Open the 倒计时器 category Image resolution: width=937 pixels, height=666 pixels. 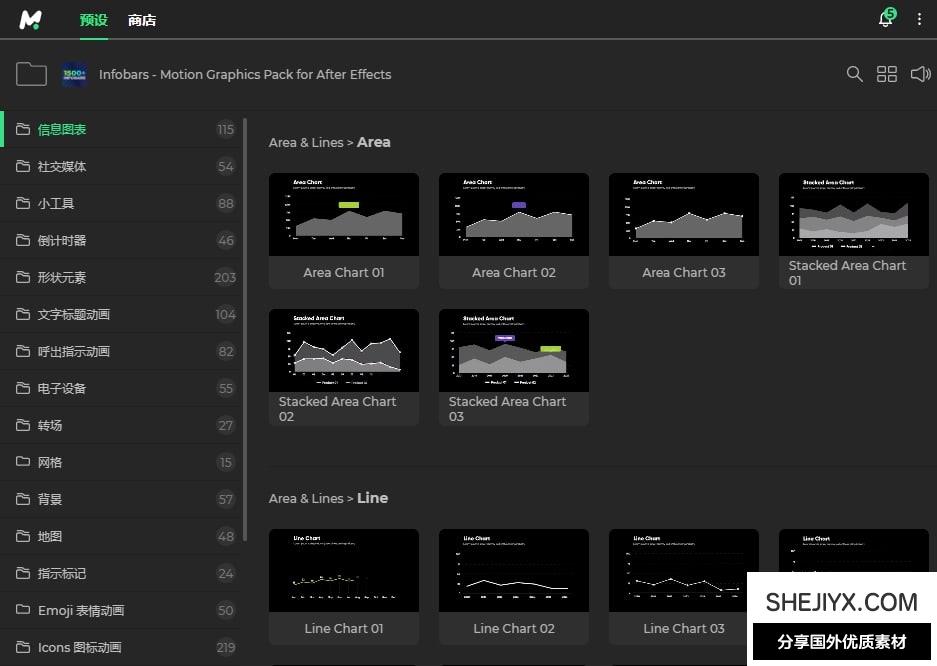[x=62, y=240]
